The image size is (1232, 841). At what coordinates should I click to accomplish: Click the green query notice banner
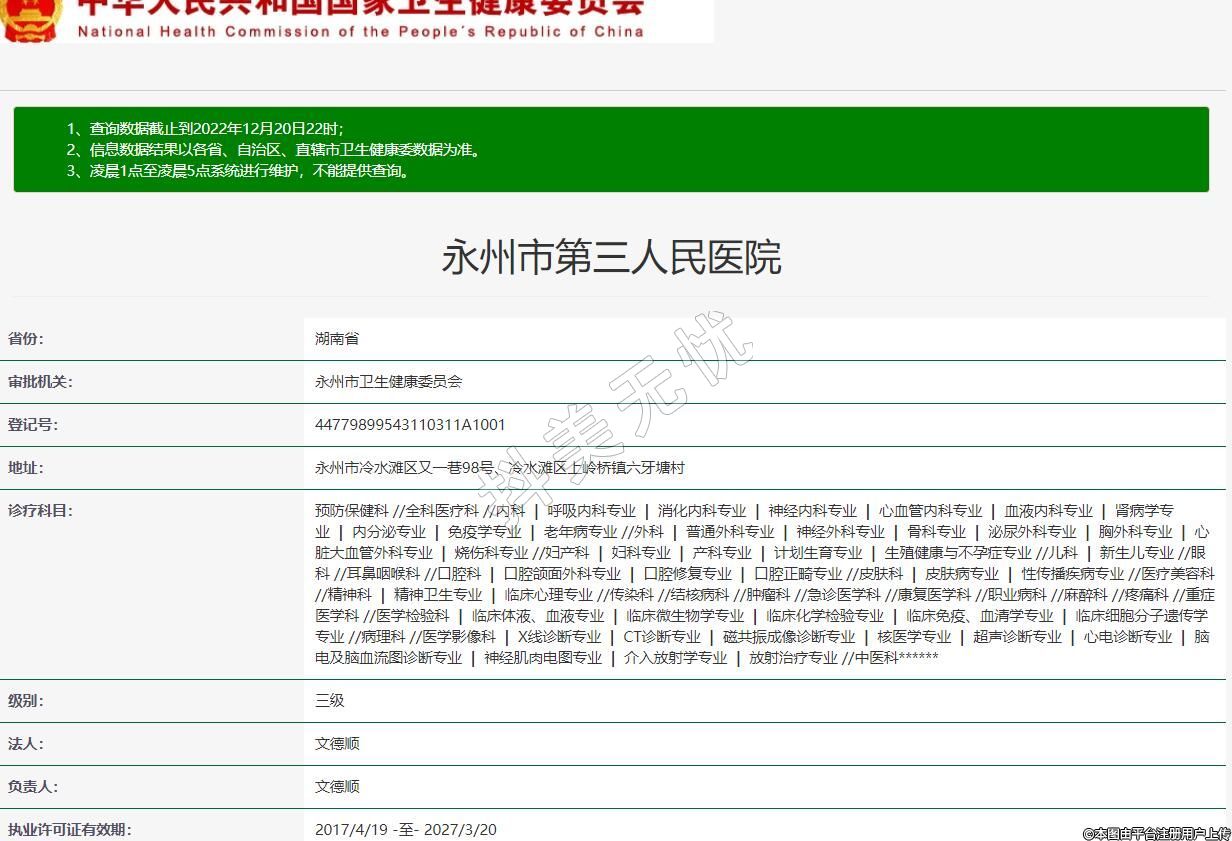[x=610, y=149]
